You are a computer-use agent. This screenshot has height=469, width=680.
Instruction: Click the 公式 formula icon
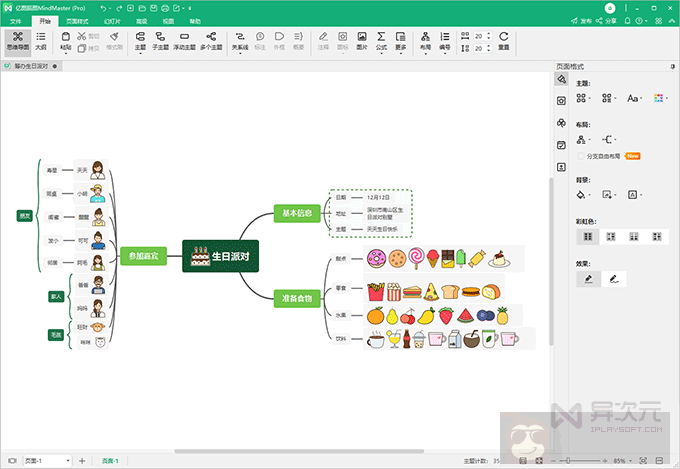pos(381,40)
